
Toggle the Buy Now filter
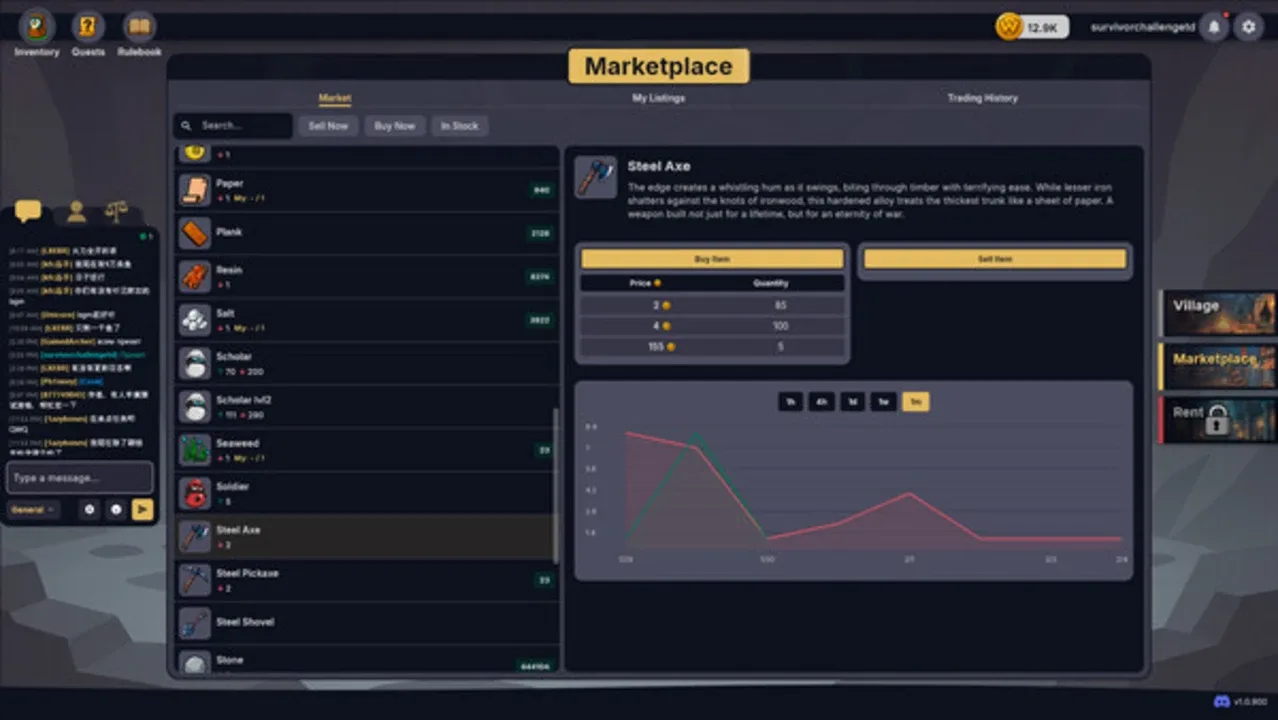394,126
